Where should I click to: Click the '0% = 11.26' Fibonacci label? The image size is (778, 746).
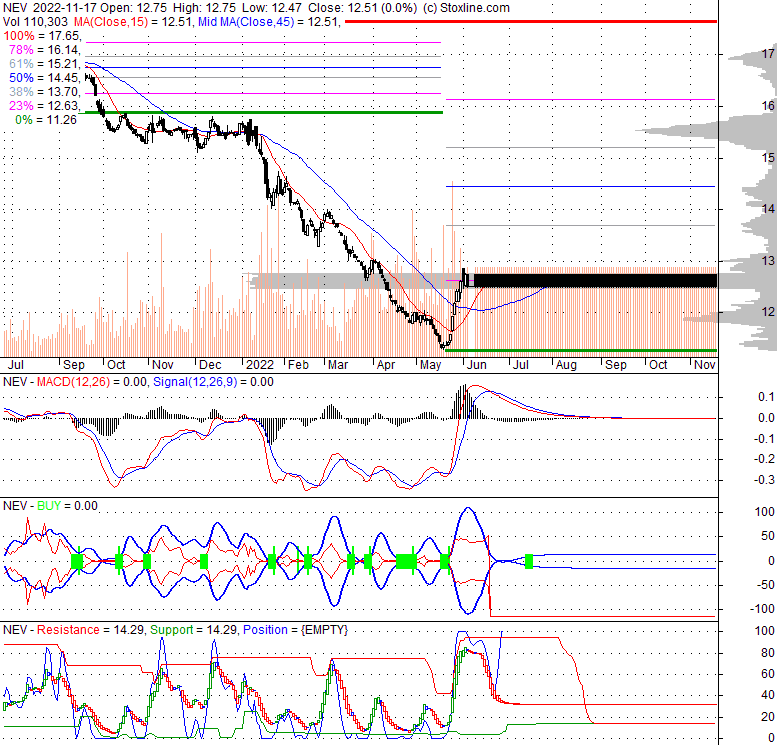tap(46, 120)
